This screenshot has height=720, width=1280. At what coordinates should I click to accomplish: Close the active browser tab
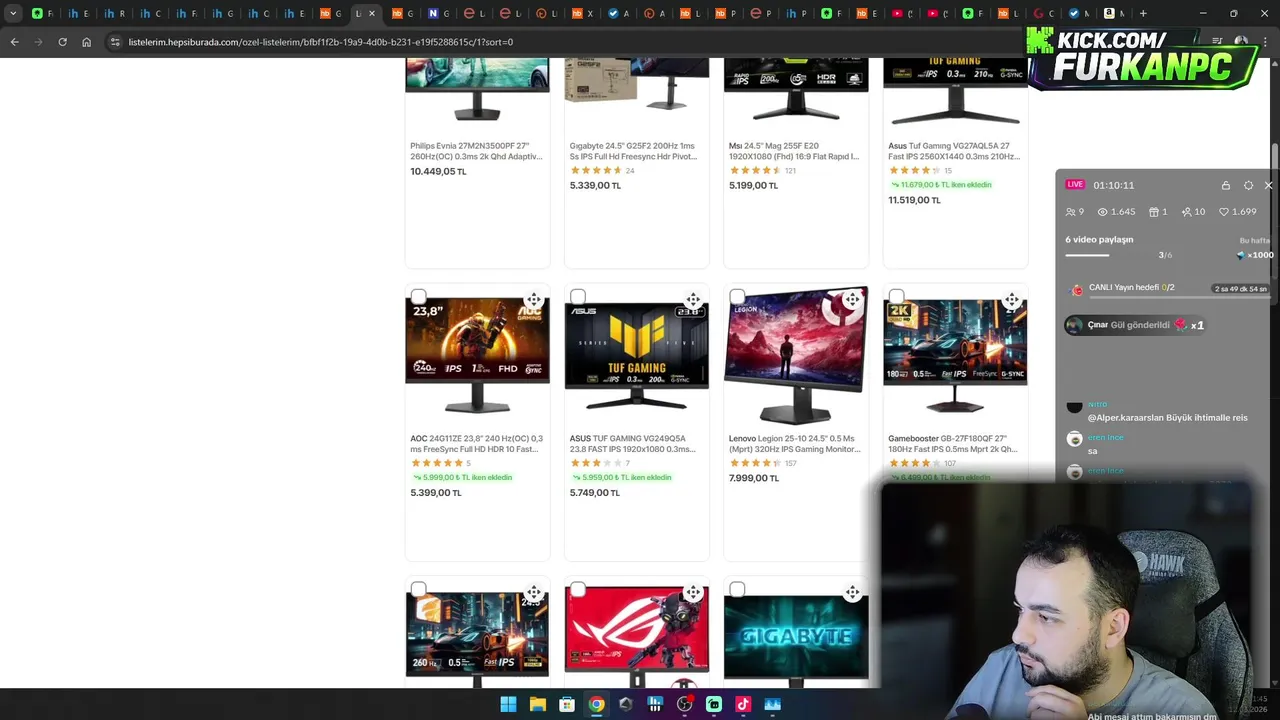372,14
